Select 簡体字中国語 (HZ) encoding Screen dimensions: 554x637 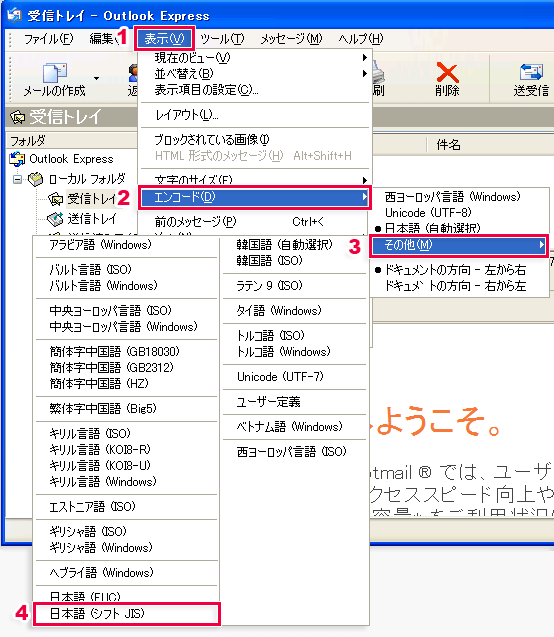127,384
